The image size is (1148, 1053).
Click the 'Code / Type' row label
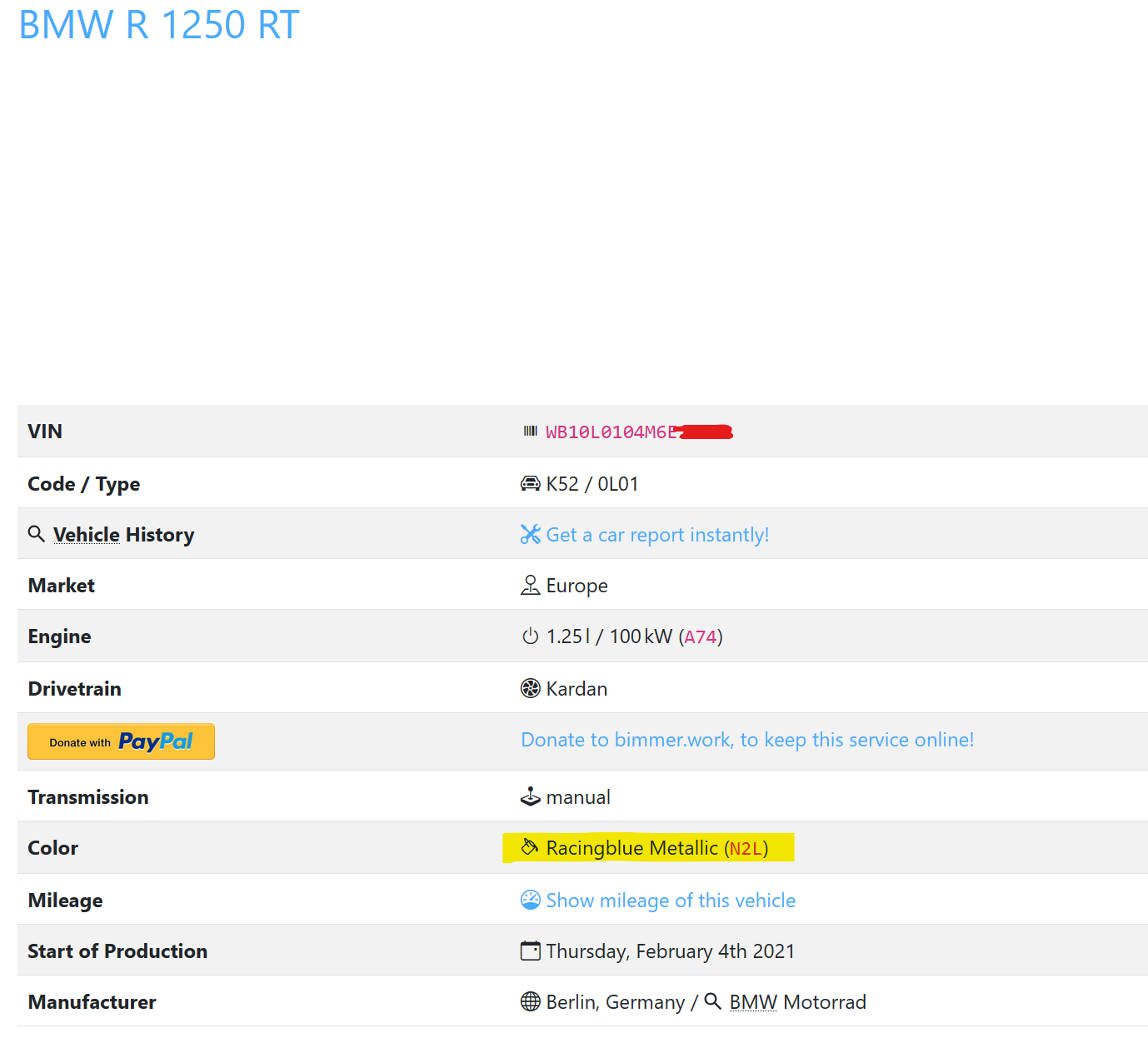click(84, 484)
